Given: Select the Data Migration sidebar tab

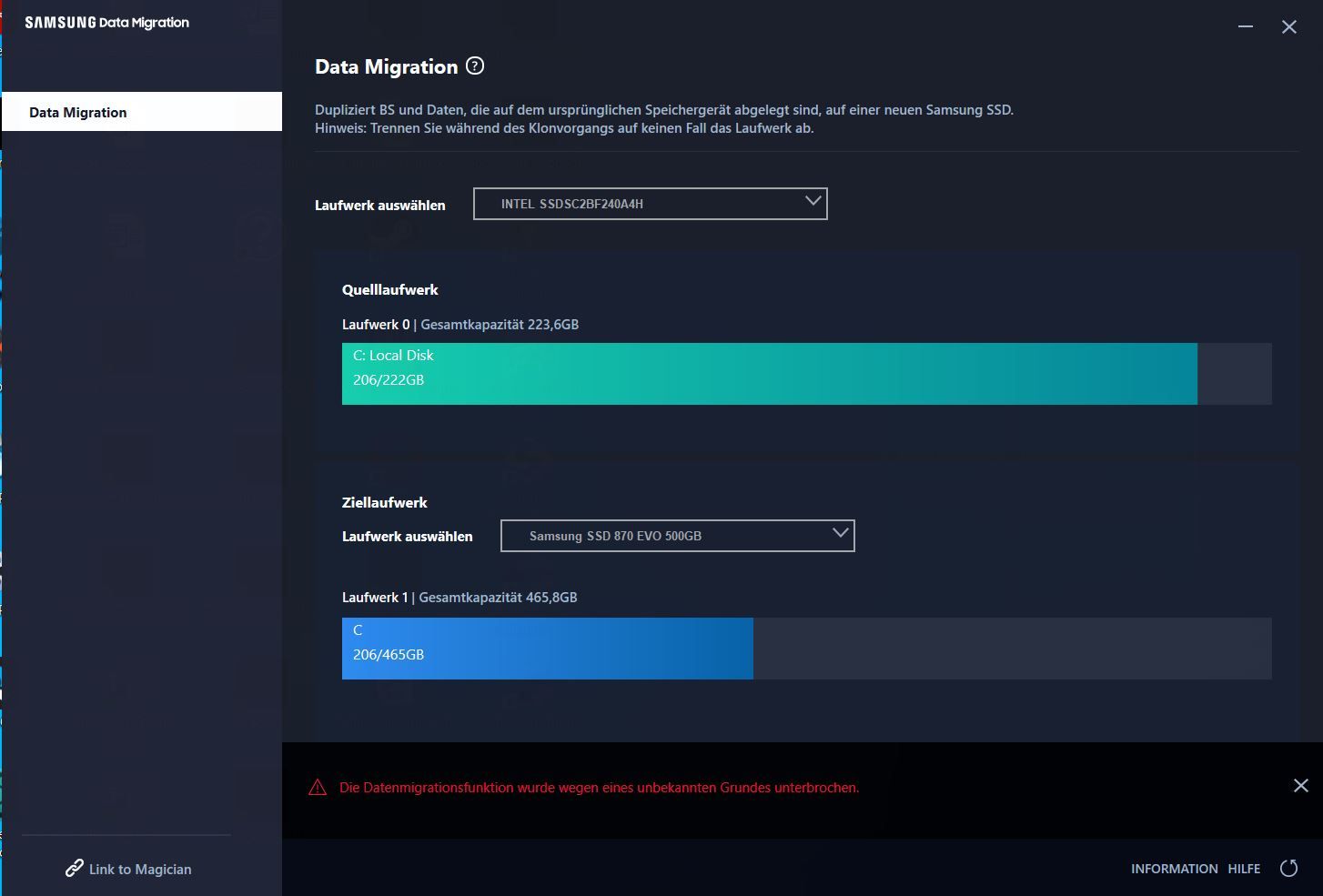Looking at the screenshot, I should tap(142, 112).
